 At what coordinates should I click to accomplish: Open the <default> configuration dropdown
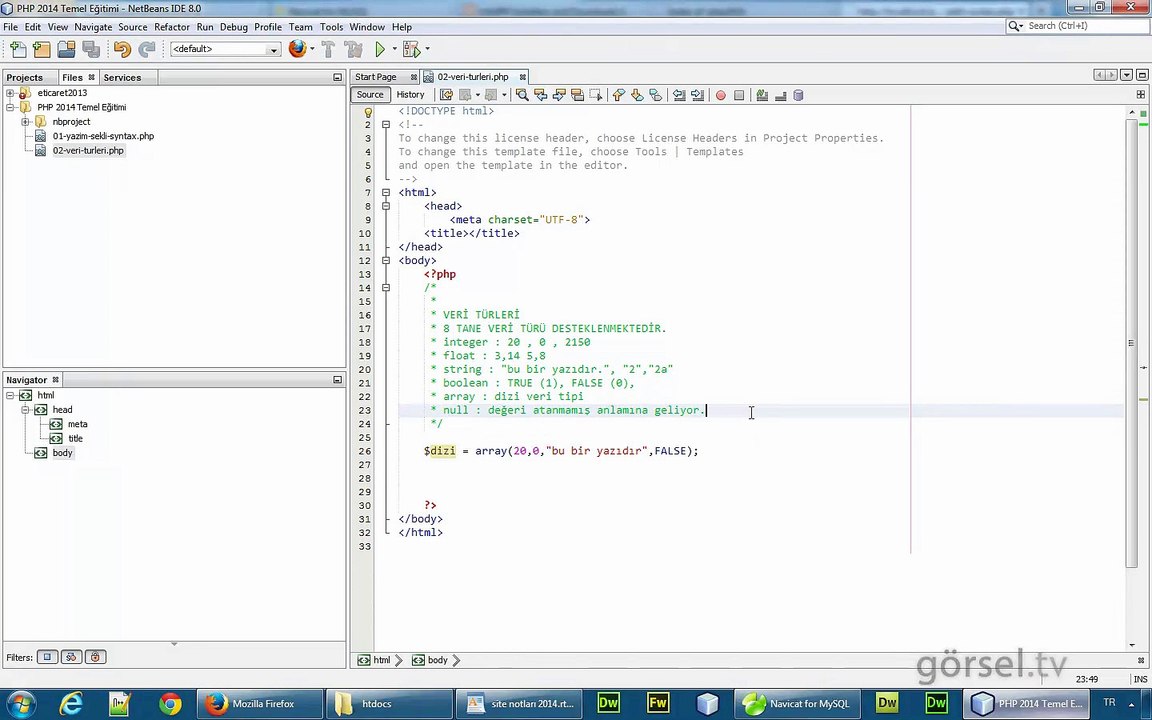[x=225, y=49]
